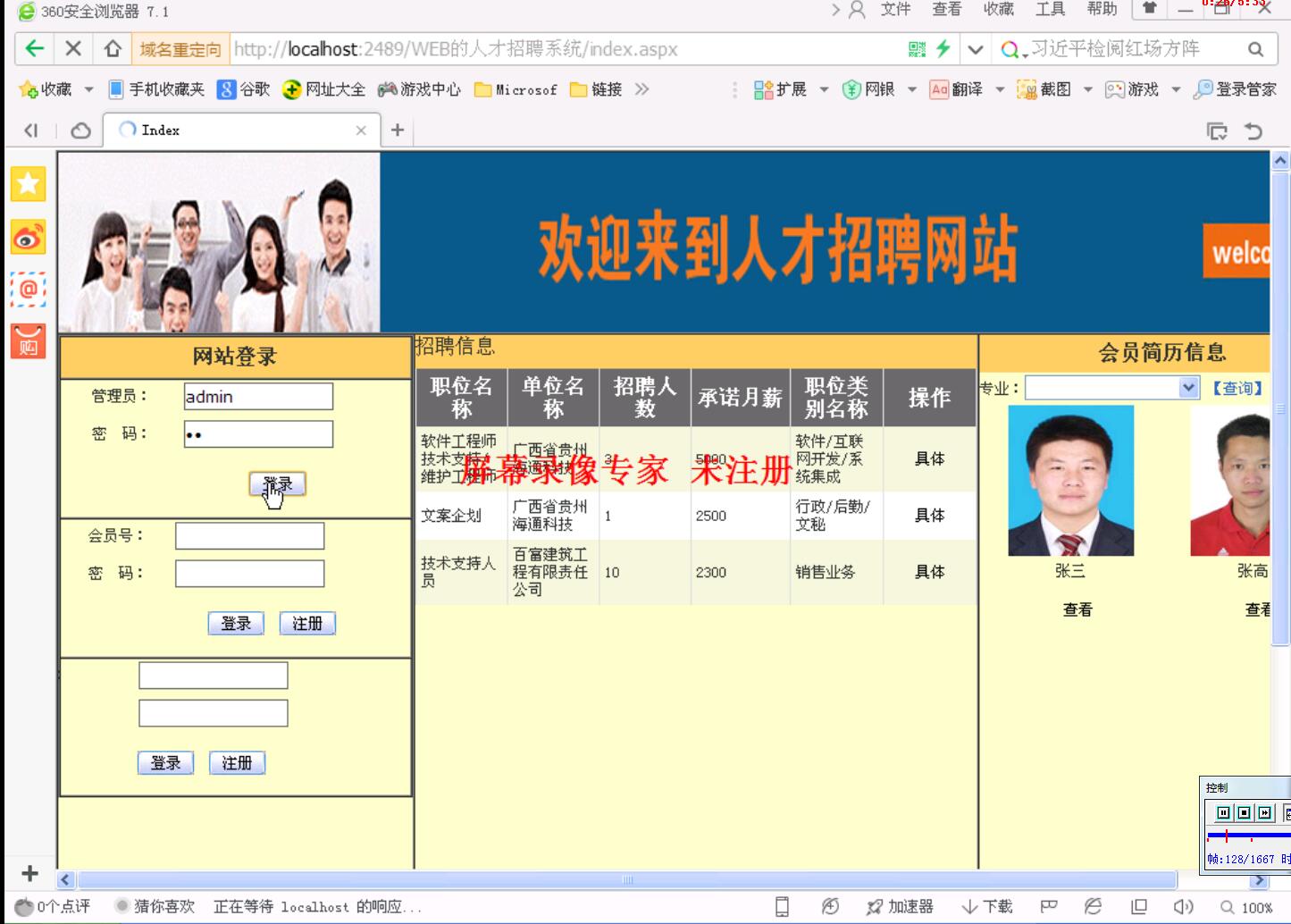Open the Weibo icon in the sidebar
This screenshot has height=924, width=1291.
[x=28, y=238]
